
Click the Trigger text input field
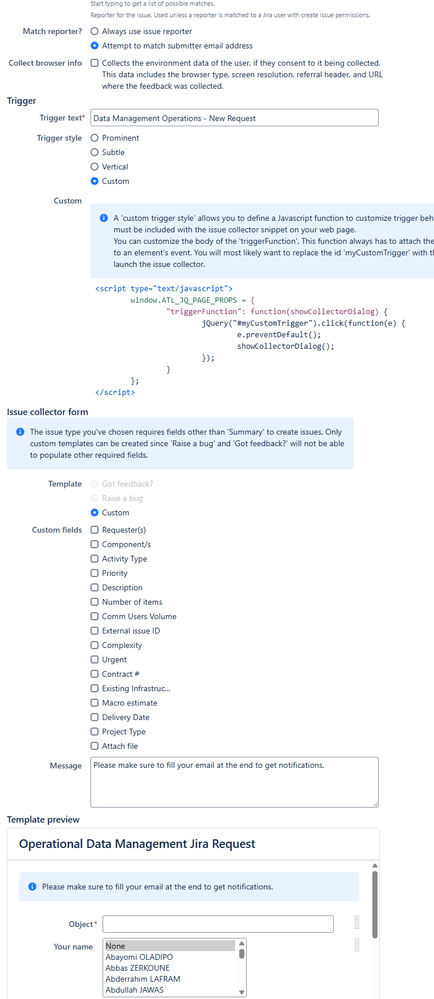(x=235, y=118)
